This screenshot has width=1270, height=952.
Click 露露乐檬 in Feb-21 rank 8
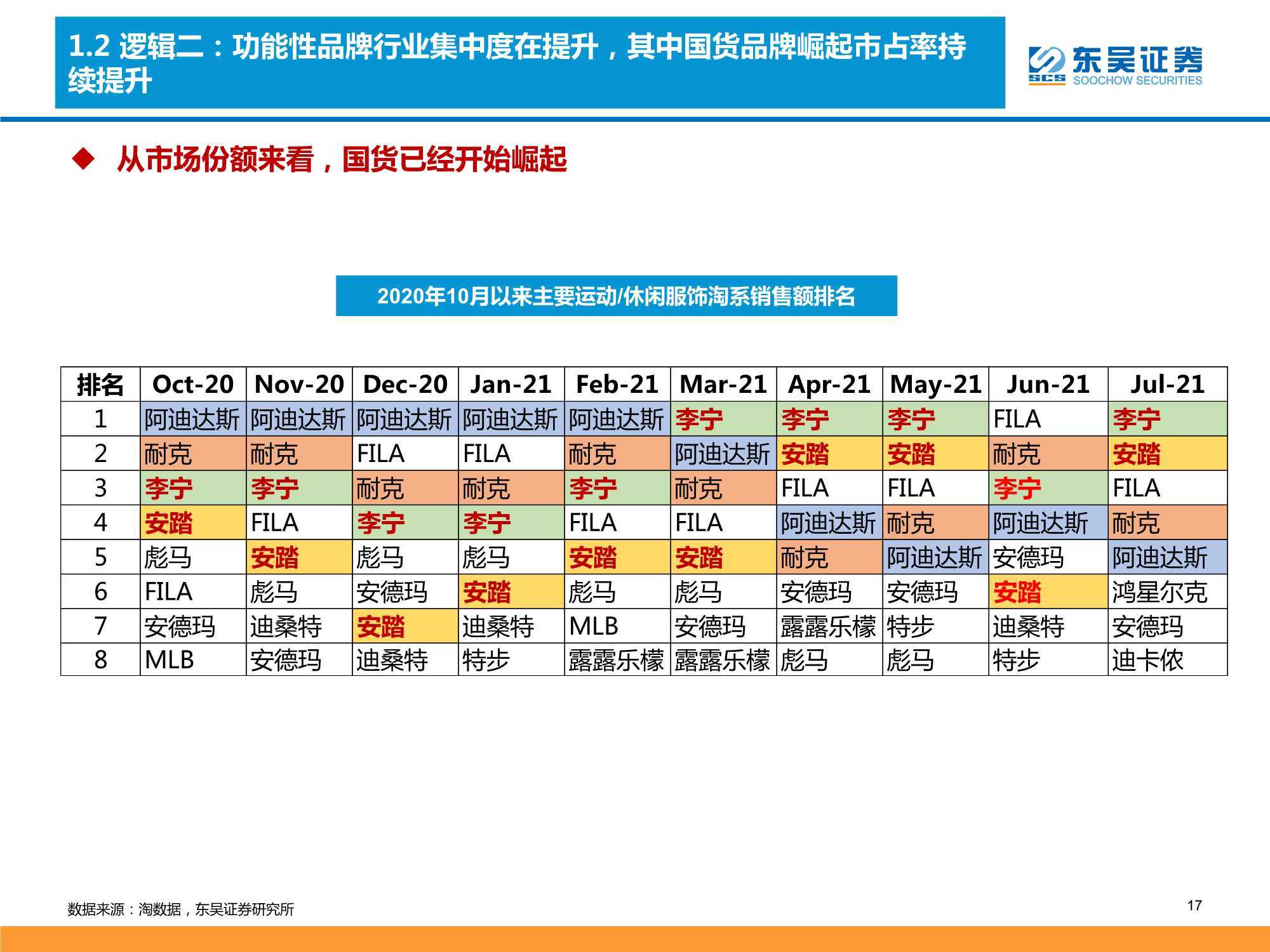coord(617,659)
